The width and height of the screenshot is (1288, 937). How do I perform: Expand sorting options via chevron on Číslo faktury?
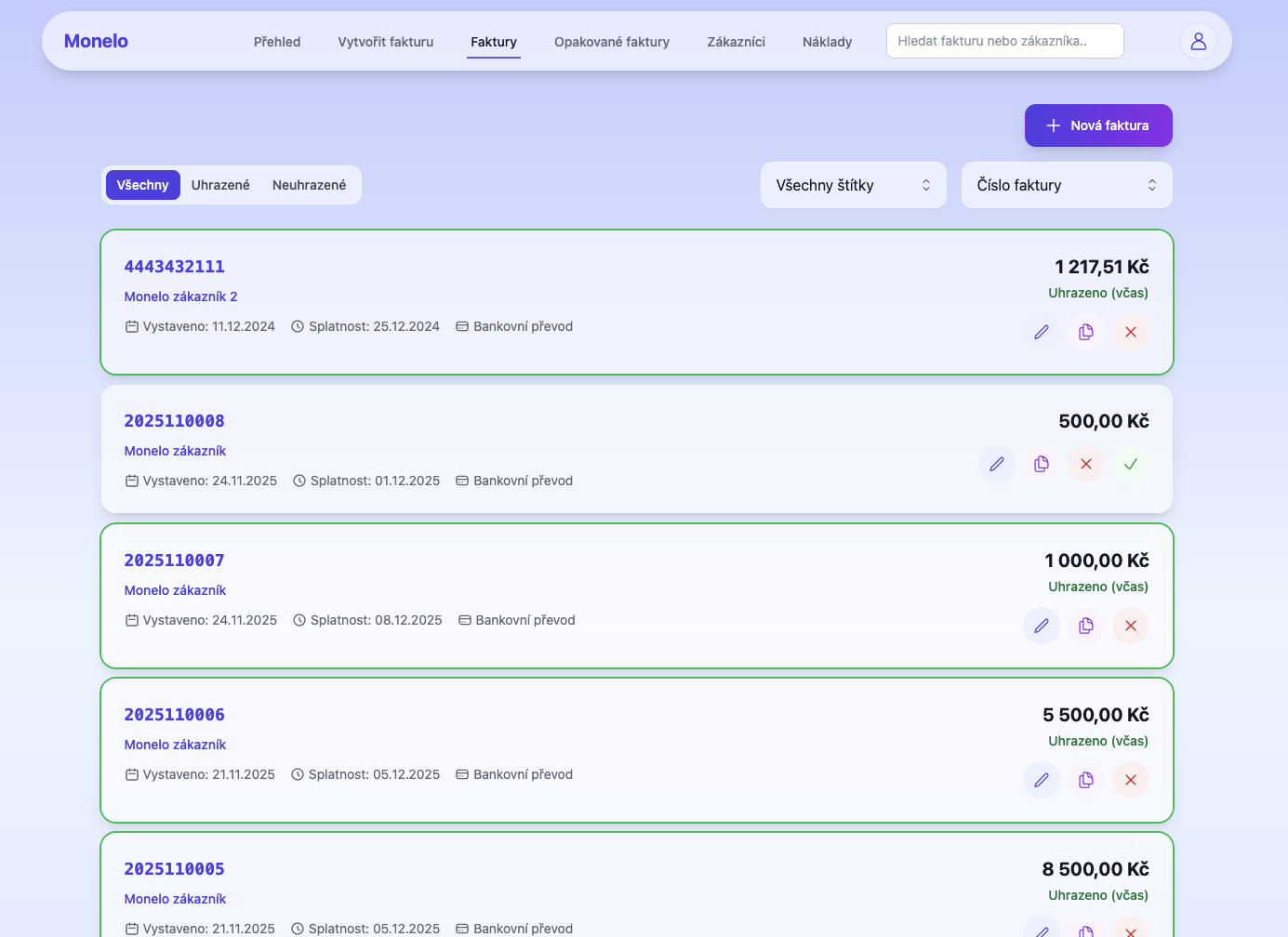(1151, 185)
